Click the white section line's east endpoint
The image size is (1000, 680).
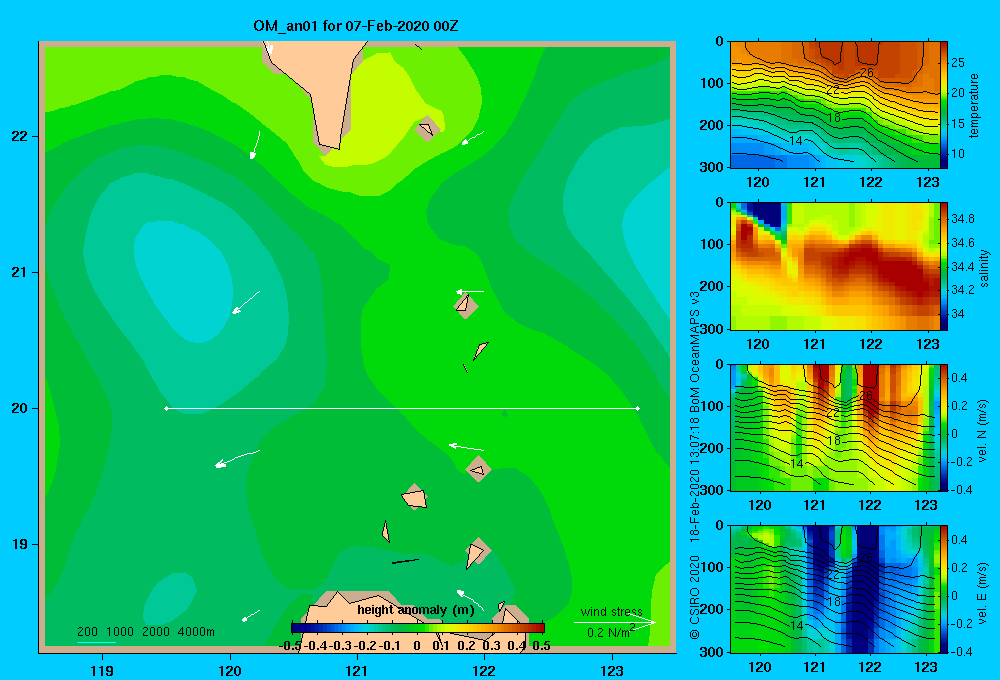(637, 408)
